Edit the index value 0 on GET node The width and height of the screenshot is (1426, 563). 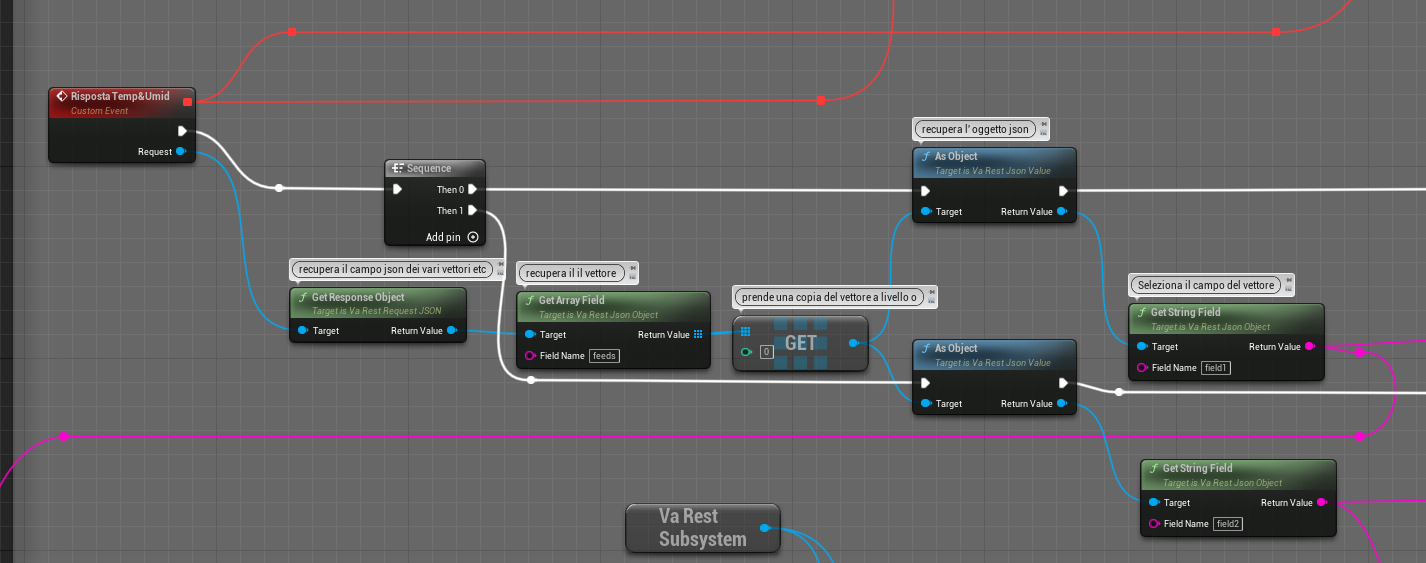pos(766,352)
